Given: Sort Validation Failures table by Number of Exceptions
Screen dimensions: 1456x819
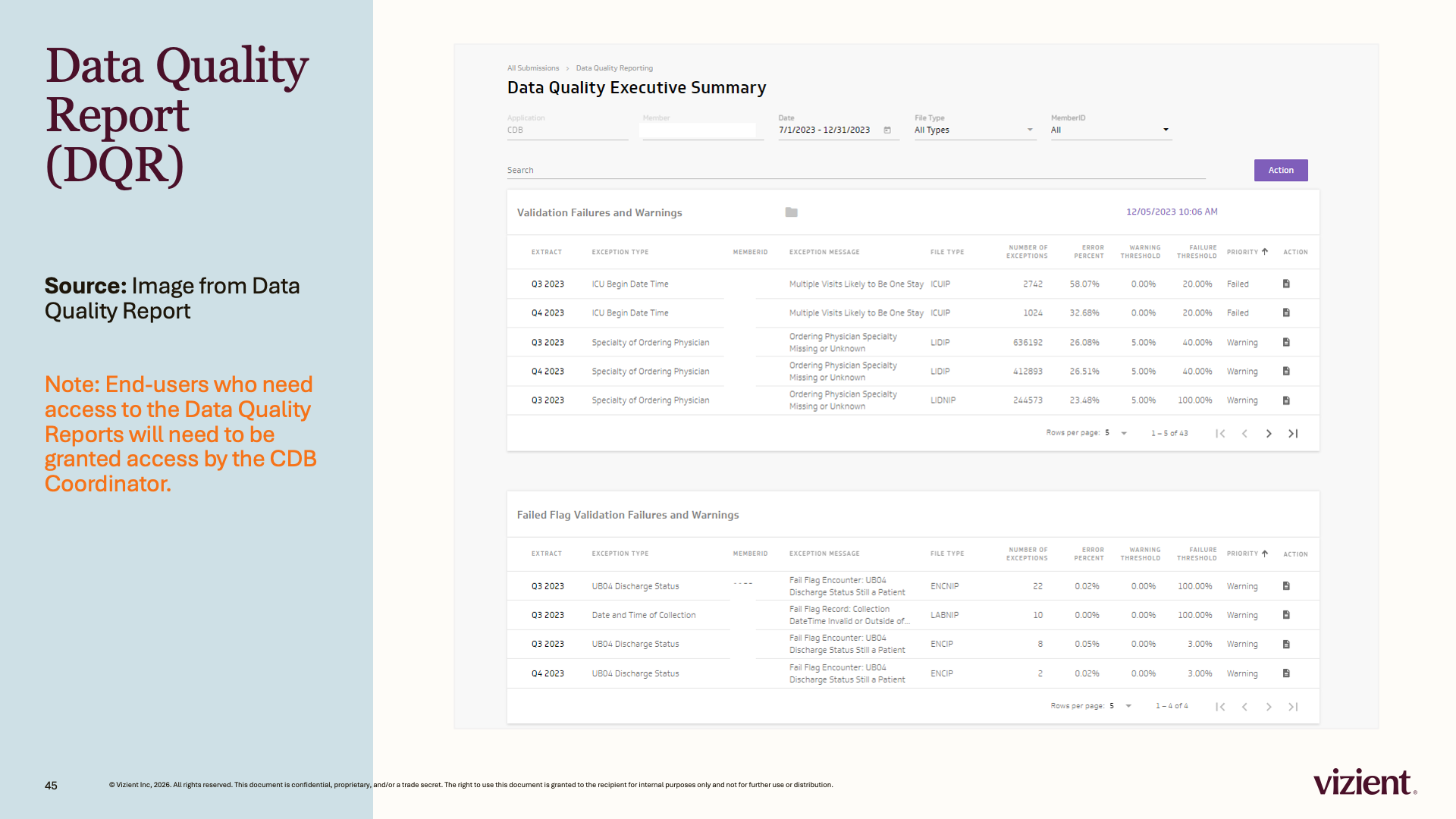Looking at the screenshot, I should (x=1027, y=253).
